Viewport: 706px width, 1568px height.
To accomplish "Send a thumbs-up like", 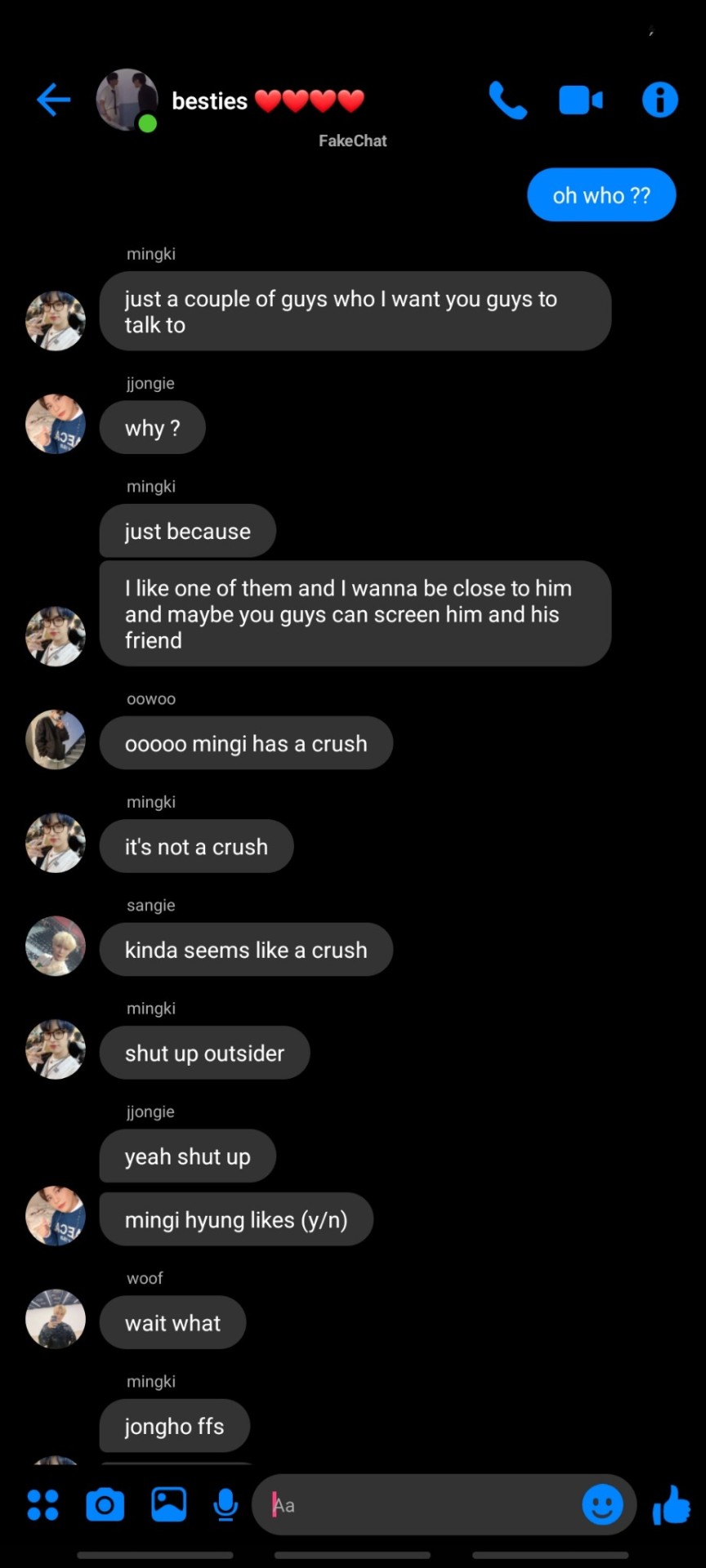I will click(x=672, y=1504).
